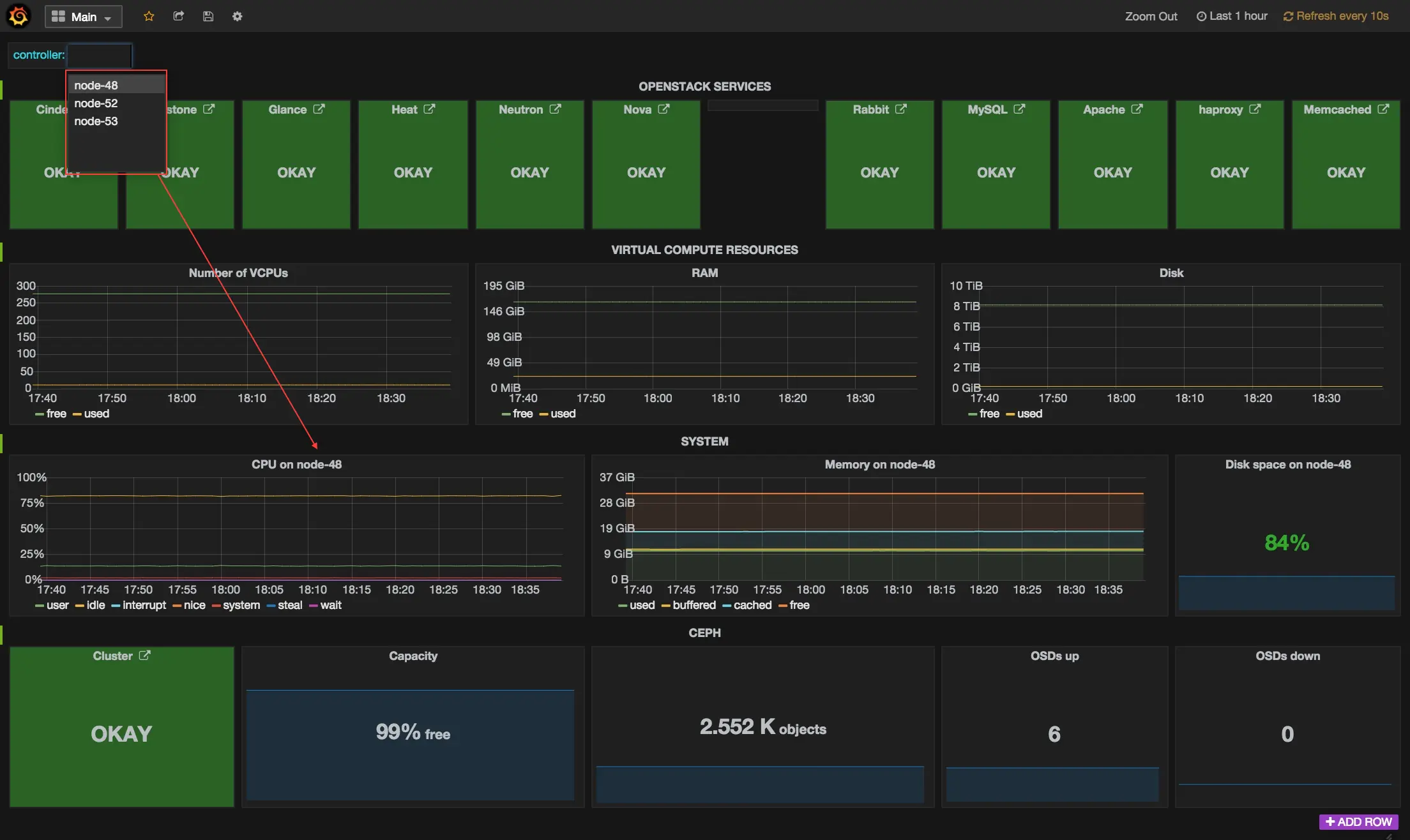The width and height of the screenshot is (1410, 840).
Task: Toggle the free series in RAM legend
Action: point(522,414)
